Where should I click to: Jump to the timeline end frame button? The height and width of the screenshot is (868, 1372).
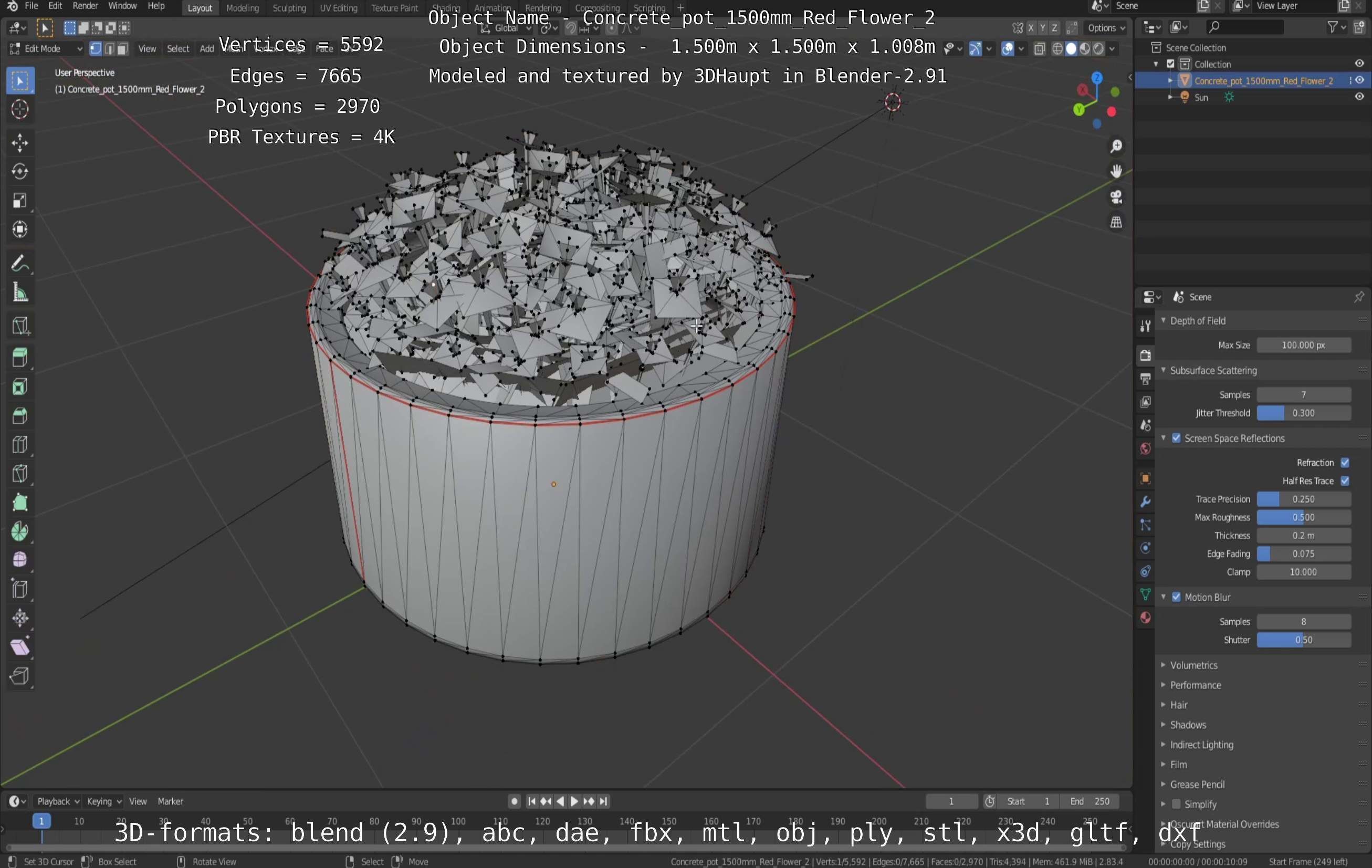tap(603, 801)
